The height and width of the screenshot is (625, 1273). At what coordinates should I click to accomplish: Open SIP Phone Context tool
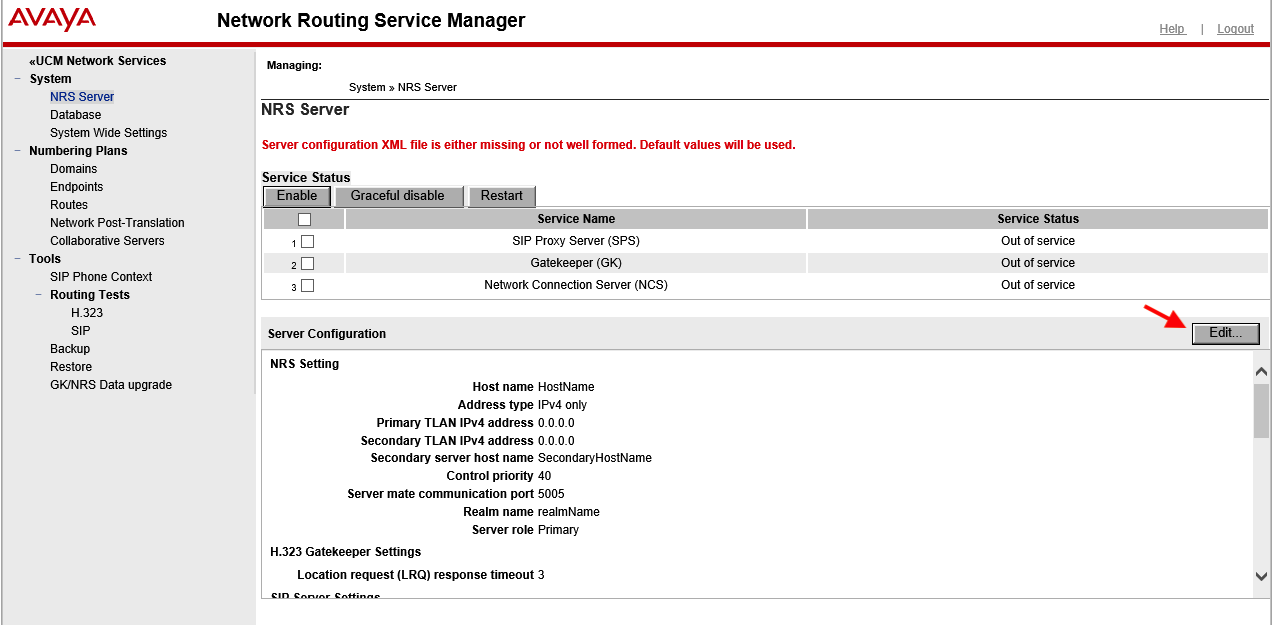[x=101, y=277]
